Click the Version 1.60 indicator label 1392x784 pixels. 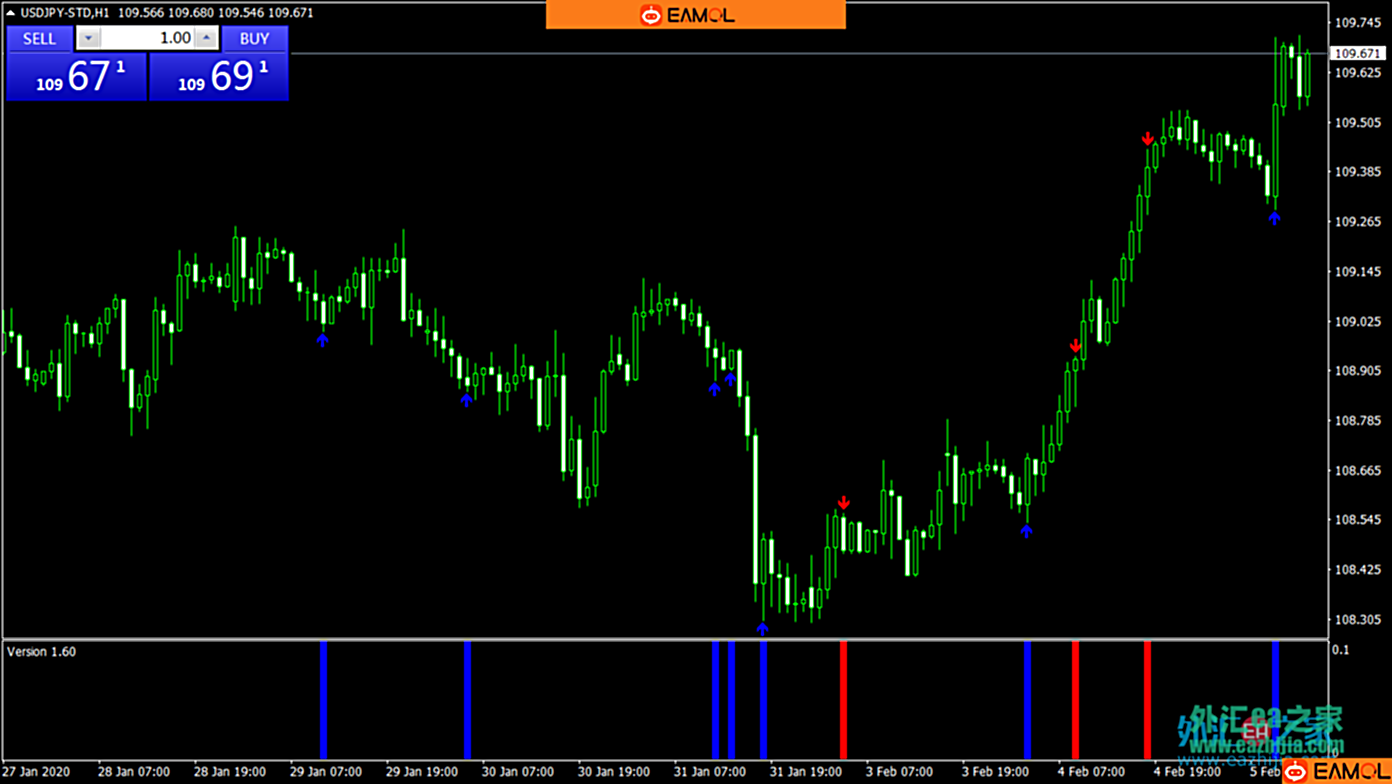coord(41,652)
